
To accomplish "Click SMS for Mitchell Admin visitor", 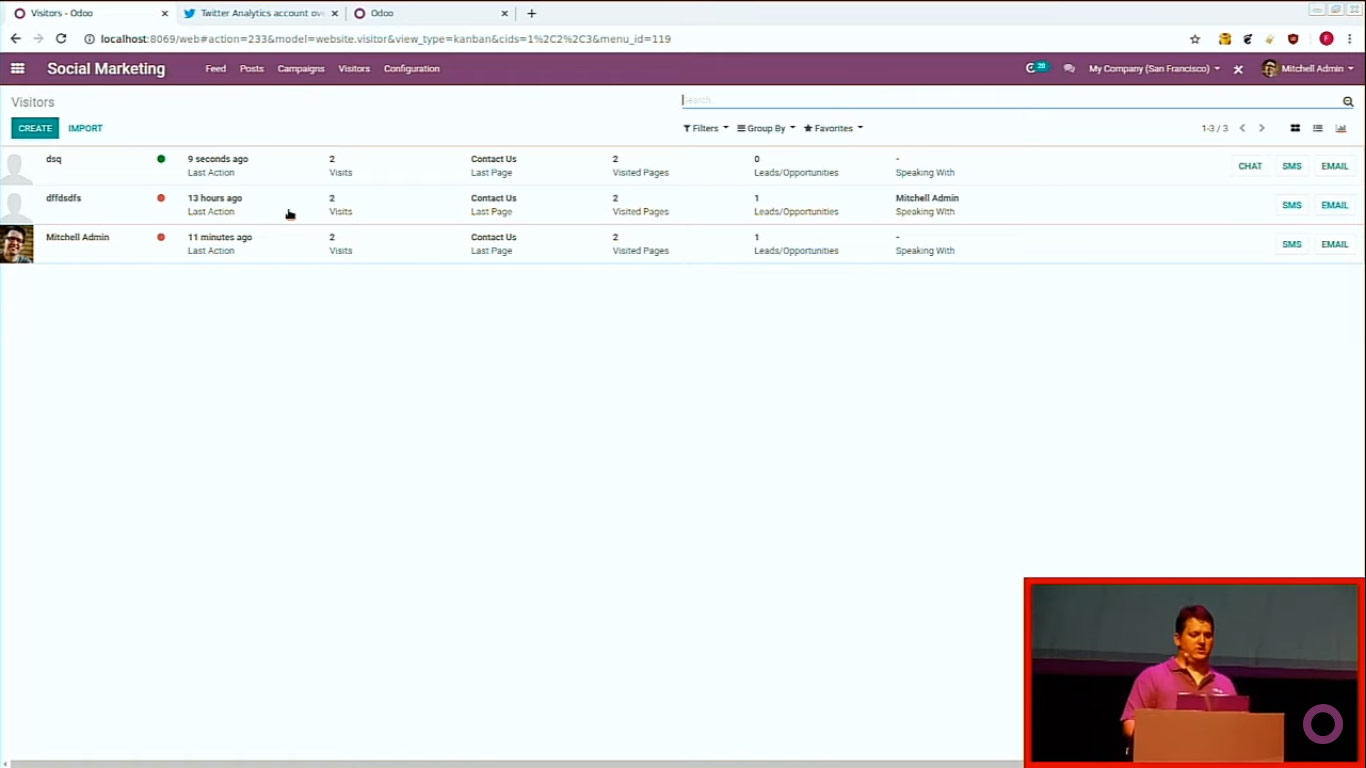I will pos(1292,244).
